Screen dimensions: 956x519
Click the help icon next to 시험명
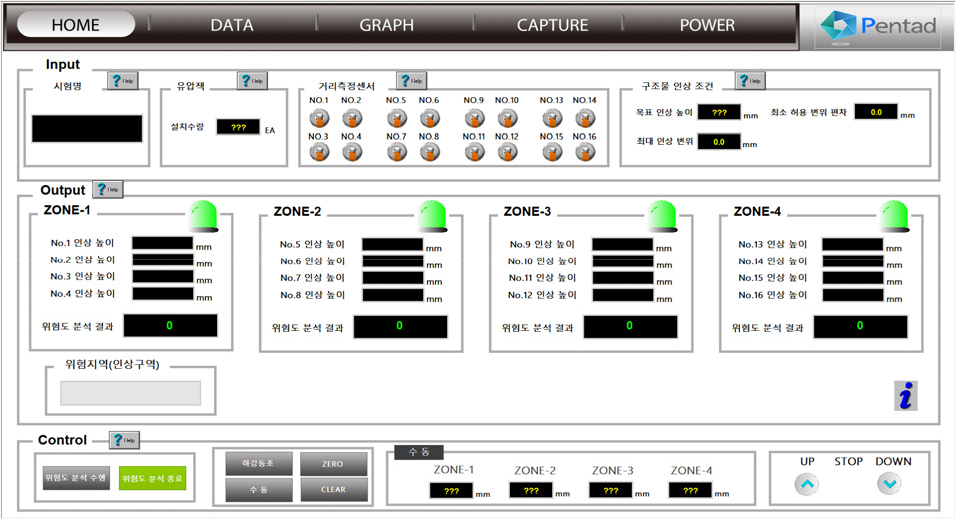[122, 81]
